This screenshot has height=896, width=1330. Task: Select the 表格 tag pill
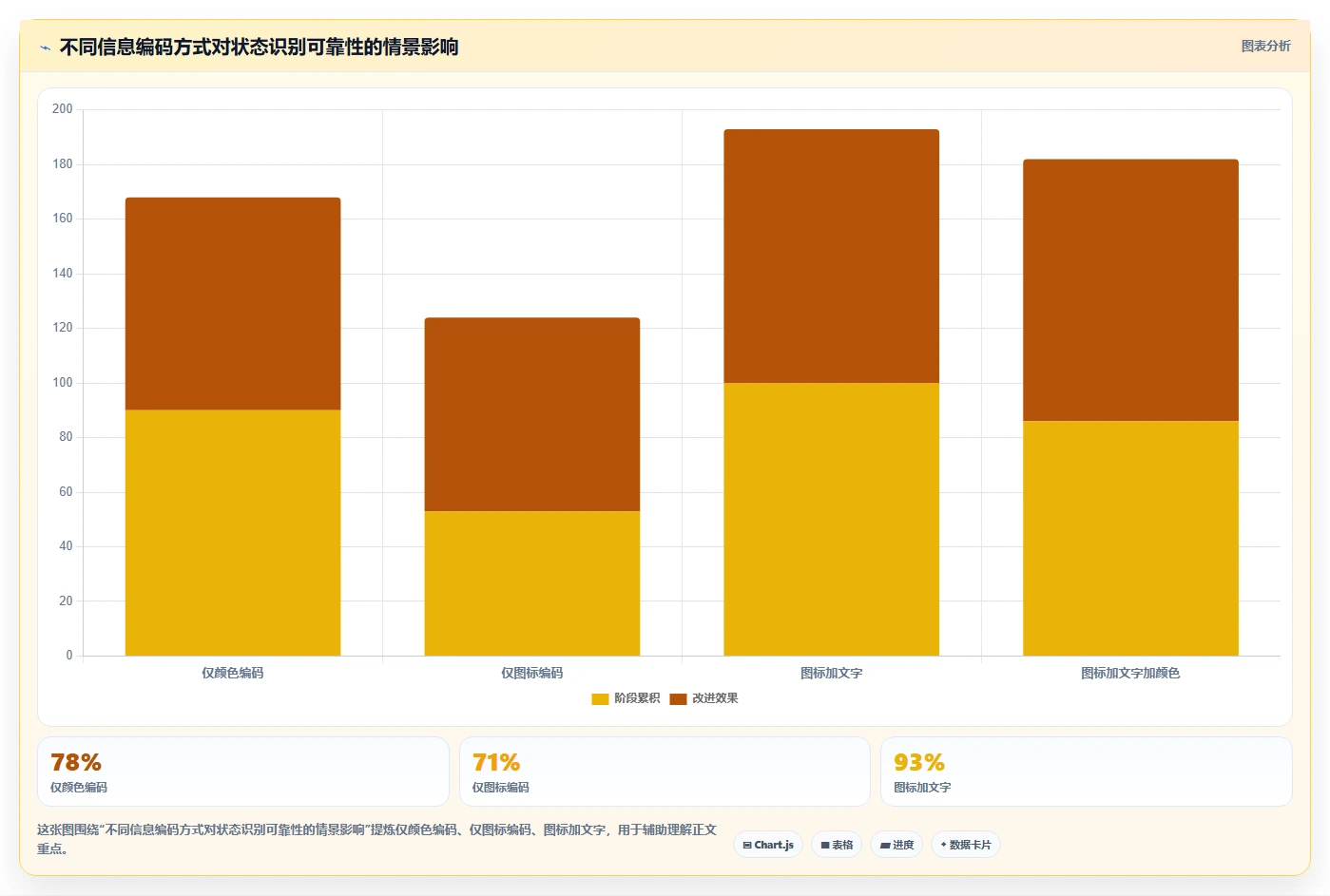coord(837,845)
